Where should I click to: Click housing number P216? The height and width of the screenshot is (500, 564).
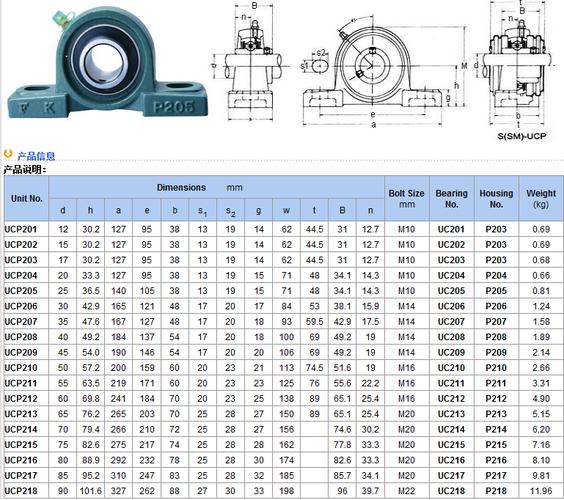coord(496,460)
